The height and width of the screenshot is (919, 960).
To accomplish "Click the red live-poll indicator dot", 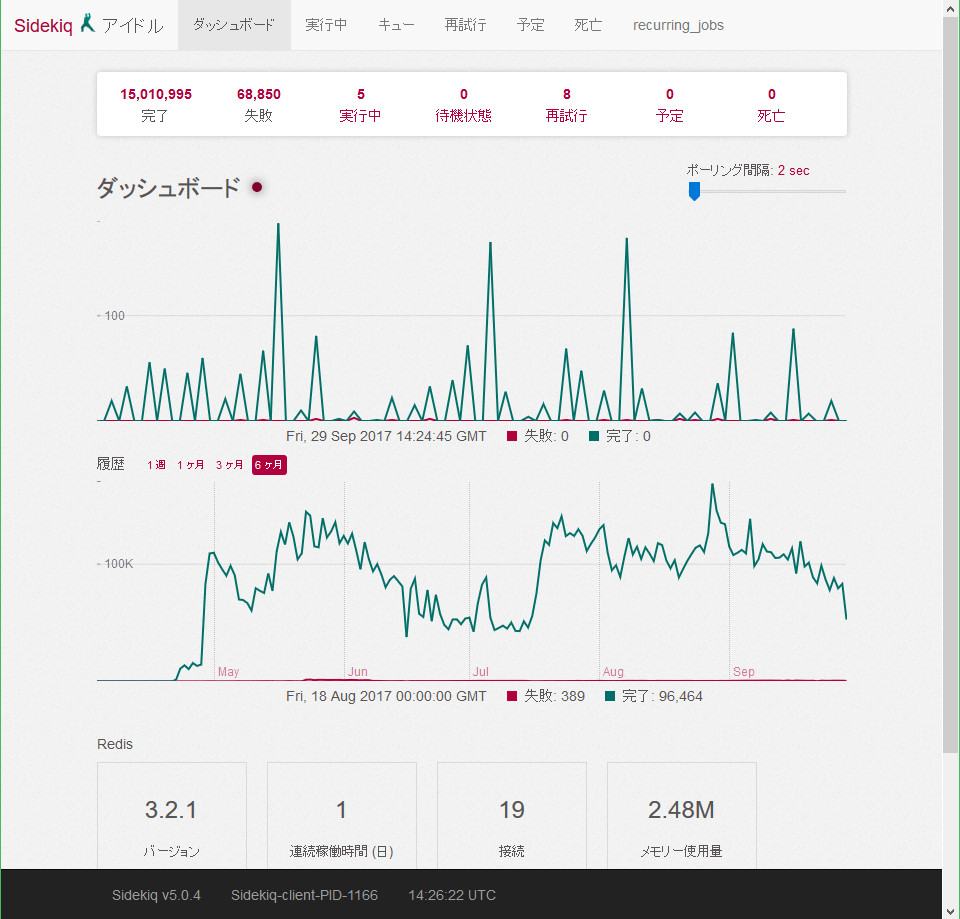I will (257, 187).
